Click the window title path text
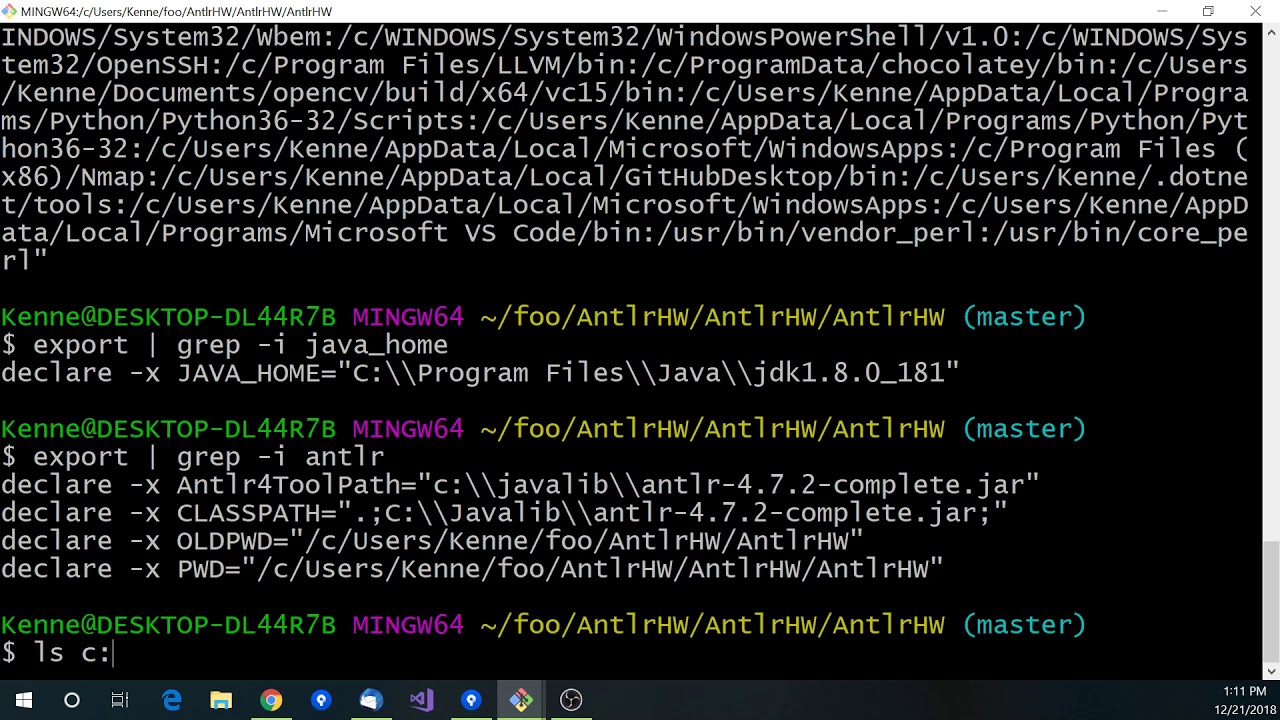The image size is (1280, 720). [176, 11]
